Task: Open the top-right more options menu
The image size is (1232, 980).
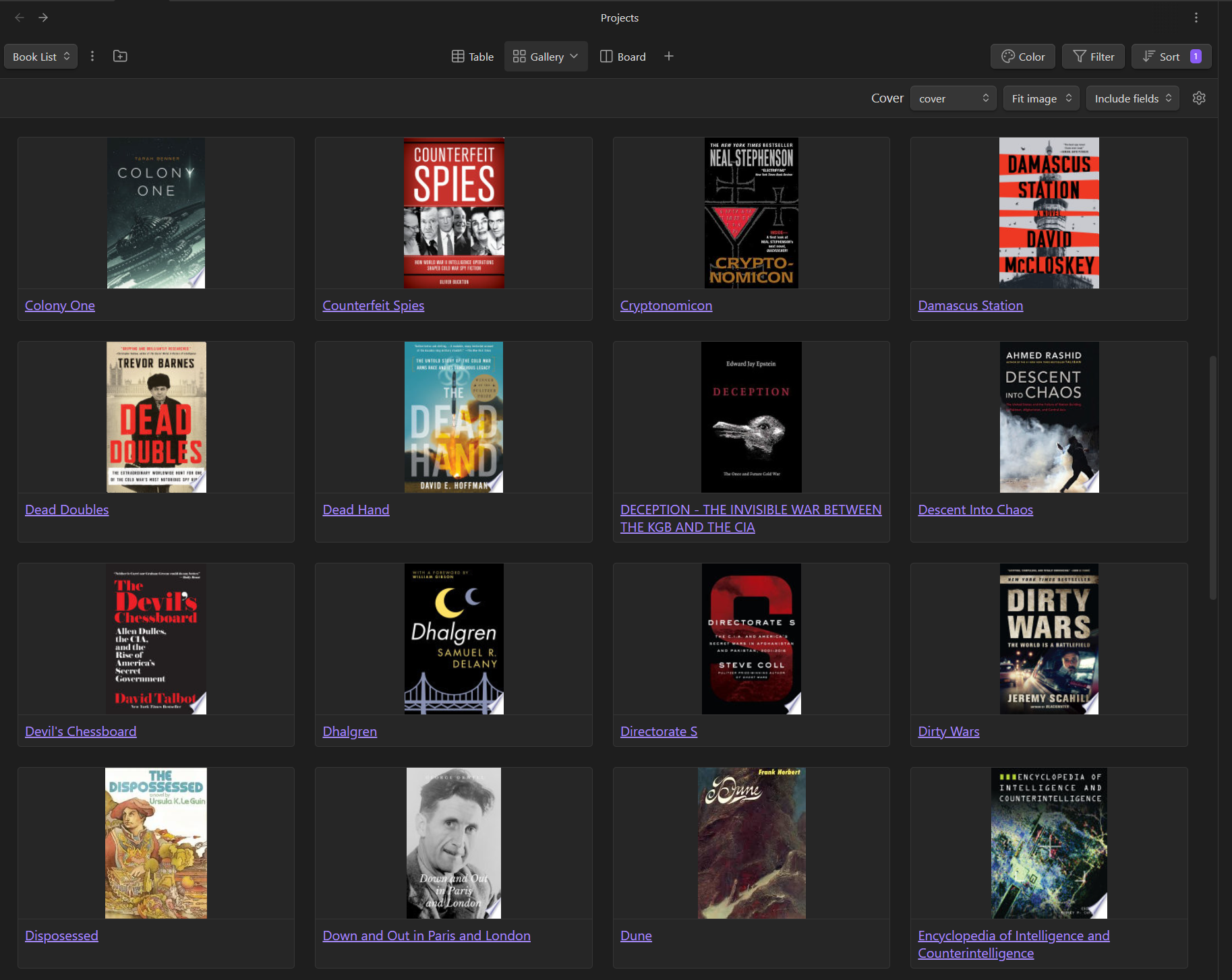Action: (x=1196, y=18)
